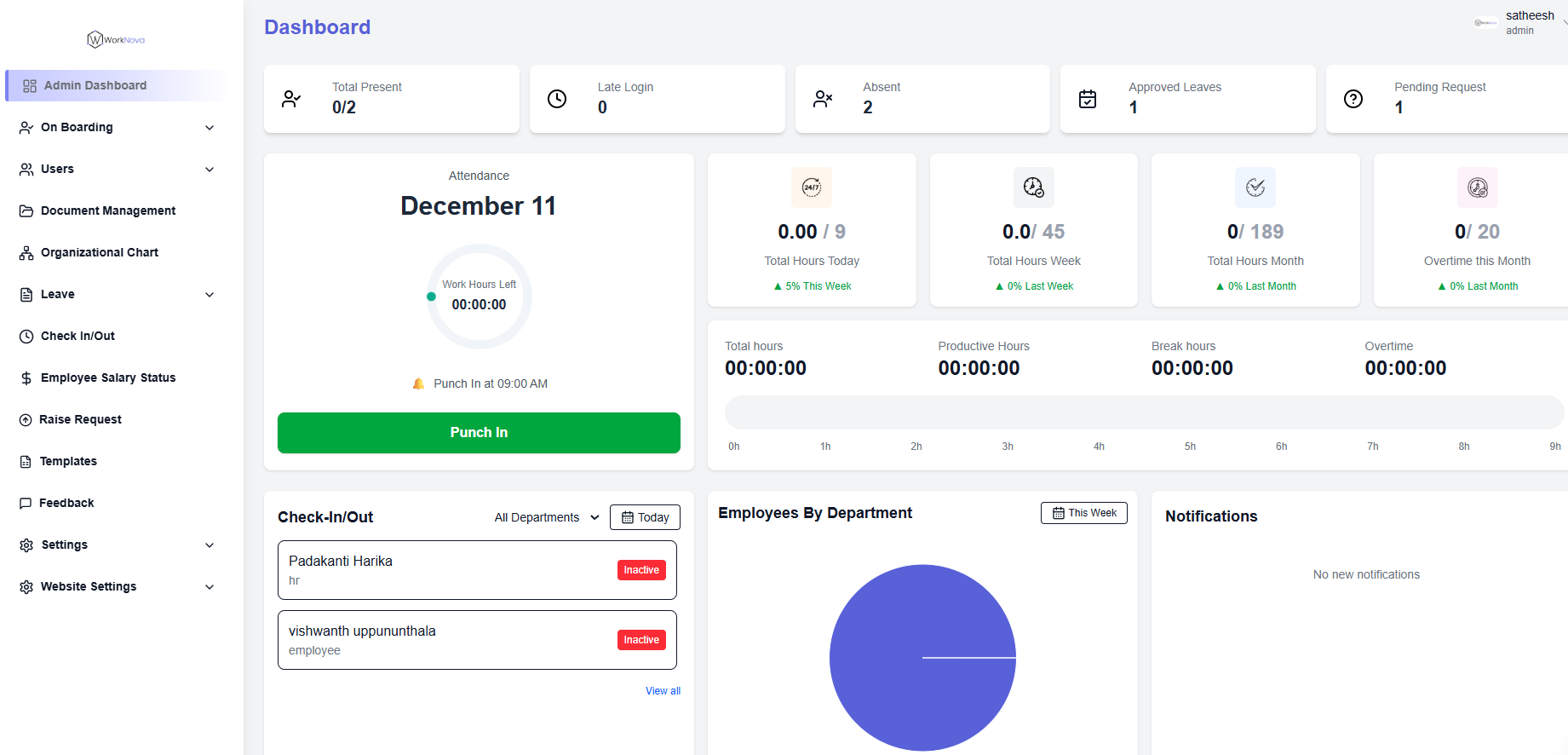
Task: Click the WorkNova logo
Action: pos(116,39)
